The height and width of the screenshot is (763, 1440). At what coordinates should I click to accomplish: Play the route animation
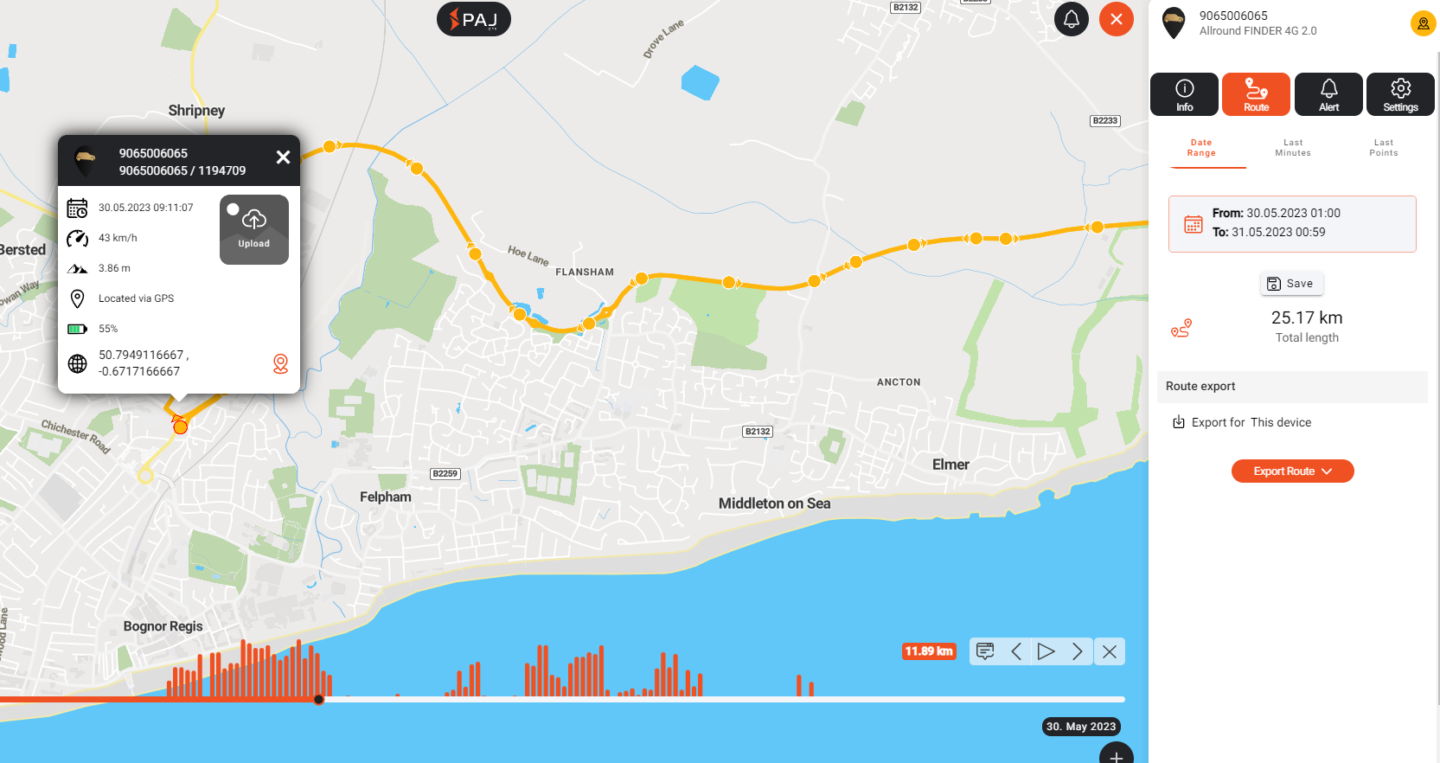[1046, 652]
